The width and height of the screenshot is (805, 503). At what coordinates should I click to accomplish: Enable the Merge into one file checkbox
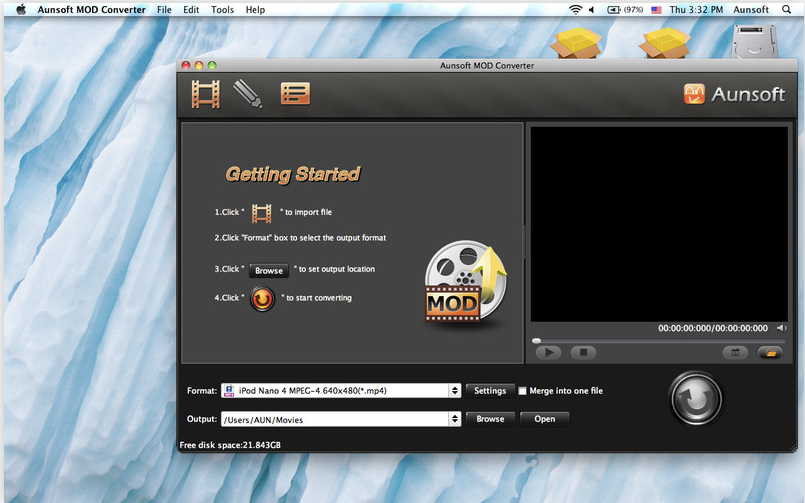pyautogui.click(x=522, y=391)
